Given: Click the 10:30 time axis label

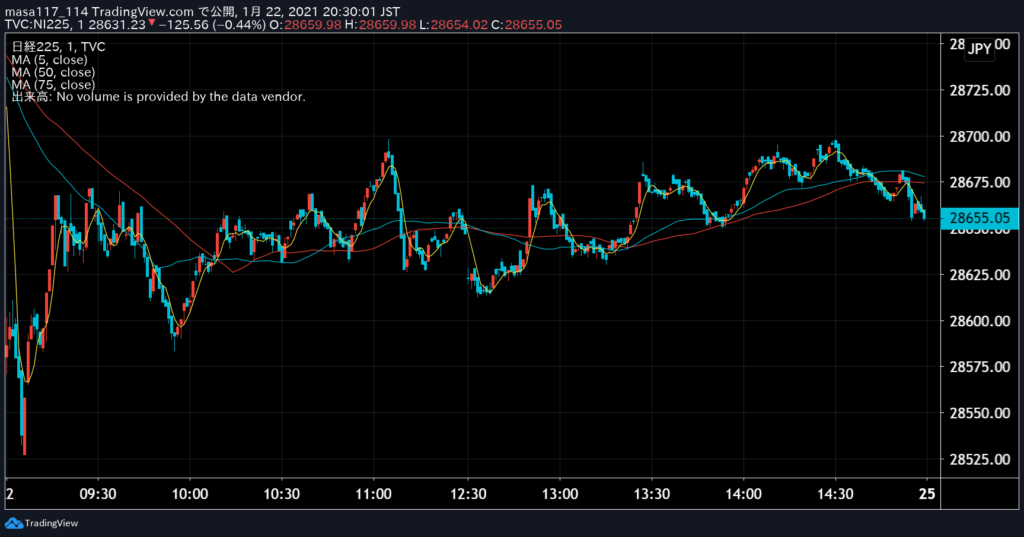Looking at the screenshot, I should point(281,494).
